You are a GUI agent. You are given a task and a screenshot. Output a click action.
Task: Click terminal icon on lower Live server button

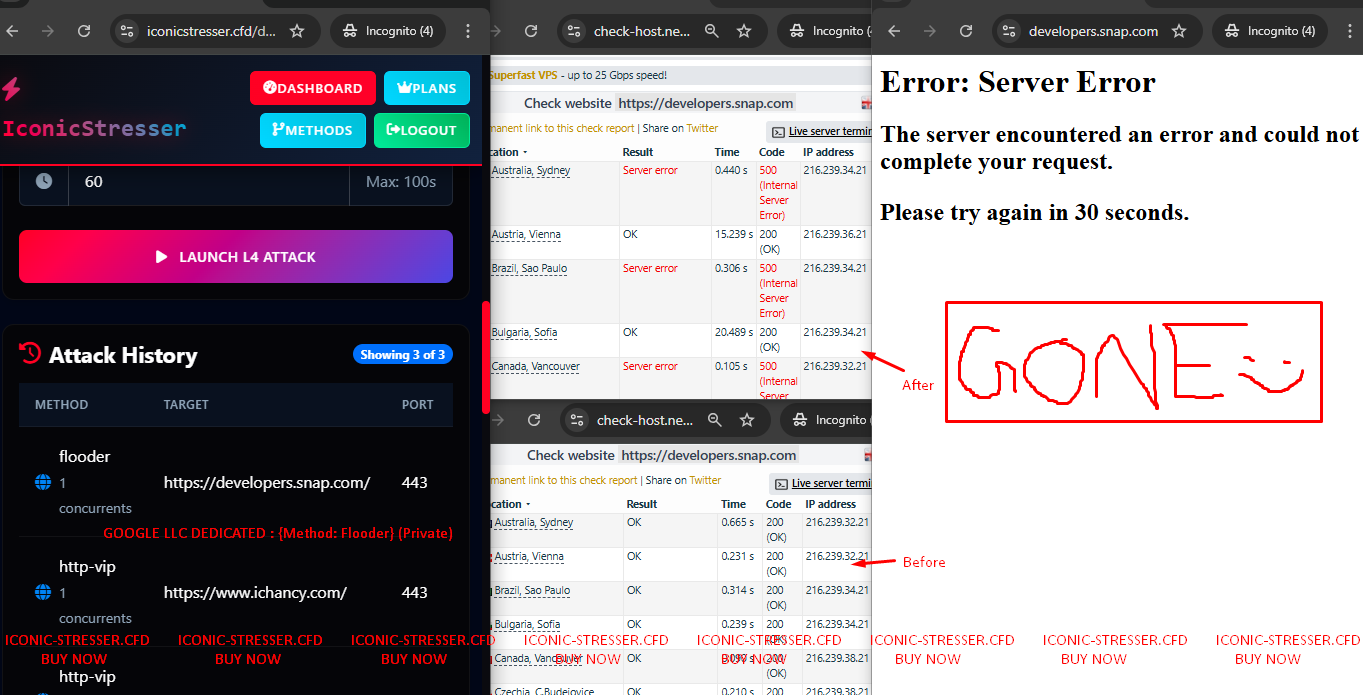click(x=781, y=484)
